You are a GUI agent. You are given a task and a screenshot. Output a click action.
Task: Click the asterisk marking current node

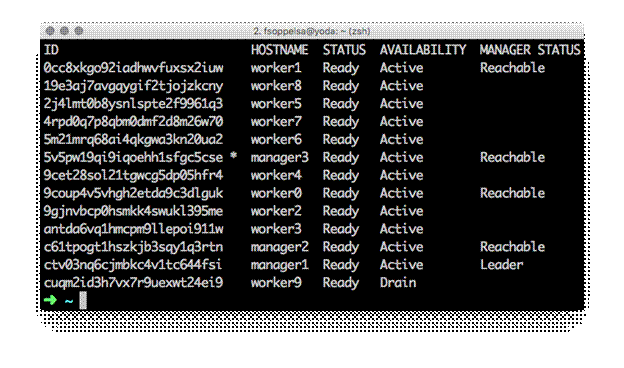pos(234,156)
